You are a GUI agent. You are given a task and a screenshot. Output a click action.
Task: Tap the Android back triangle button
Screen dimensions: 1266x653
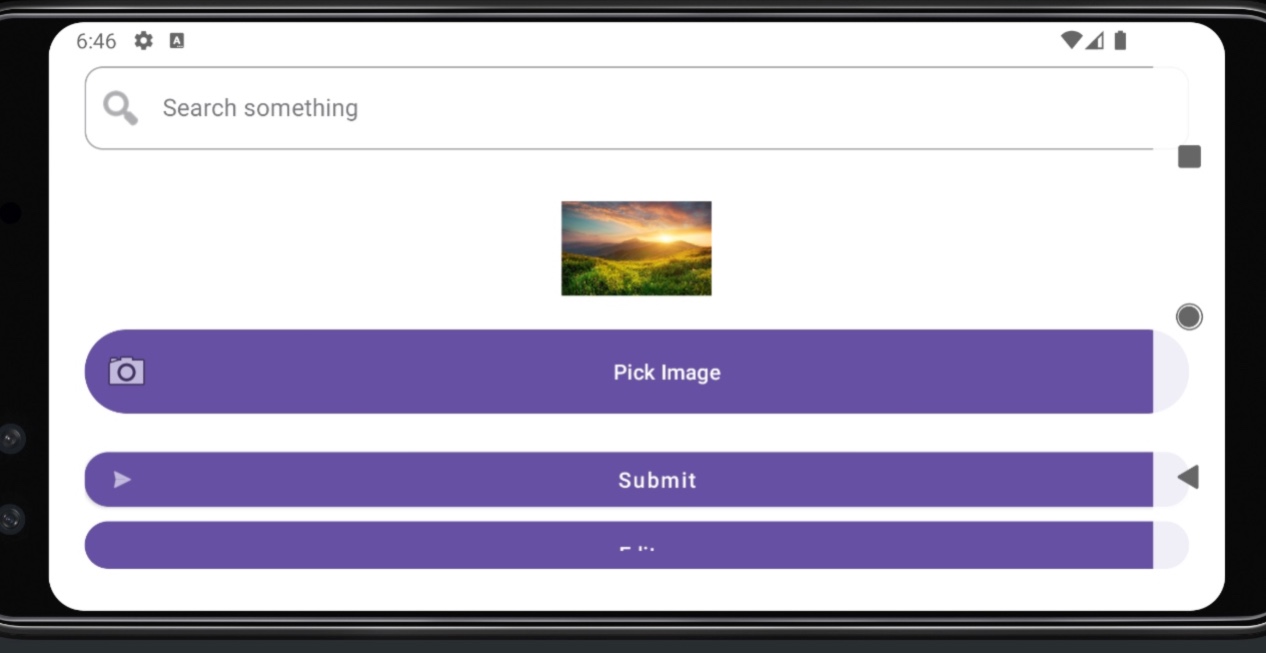click(x=1188, y=477)
